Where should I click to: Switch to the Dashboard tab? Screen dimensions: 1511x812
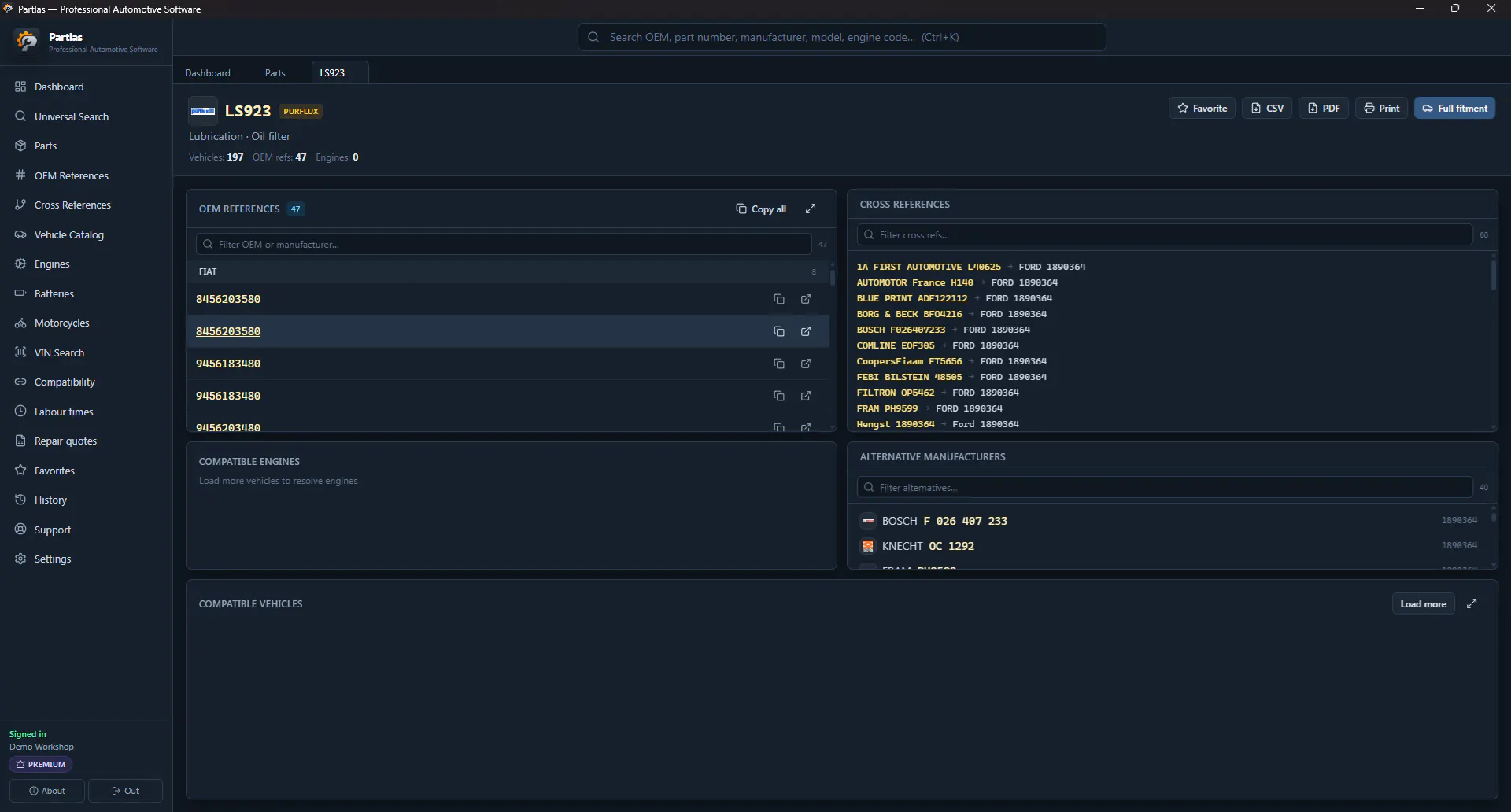pyautogui.click(x=208, y=72)
